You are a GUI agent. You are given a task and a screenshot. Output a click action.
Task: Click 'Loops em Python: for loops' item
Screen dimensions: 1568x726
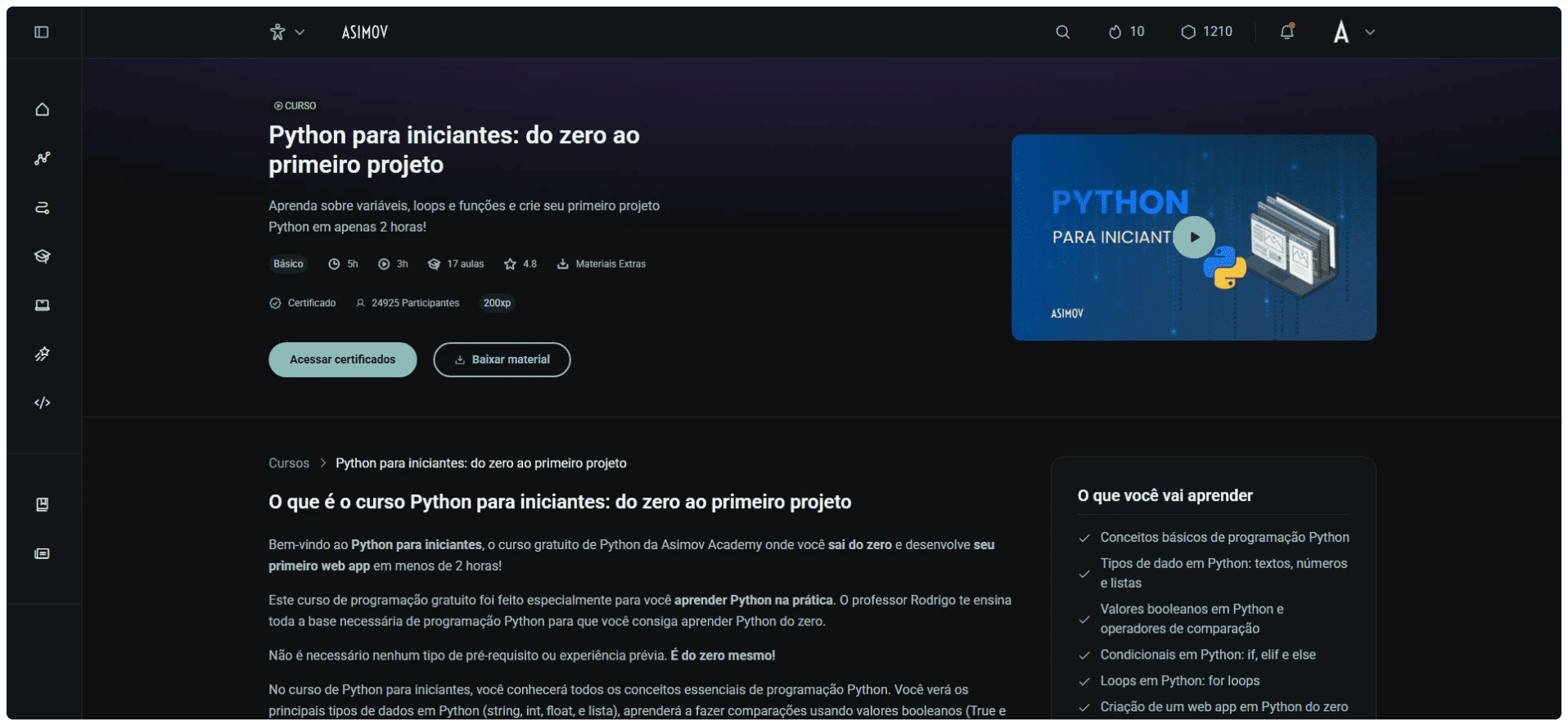point(1179,681)
